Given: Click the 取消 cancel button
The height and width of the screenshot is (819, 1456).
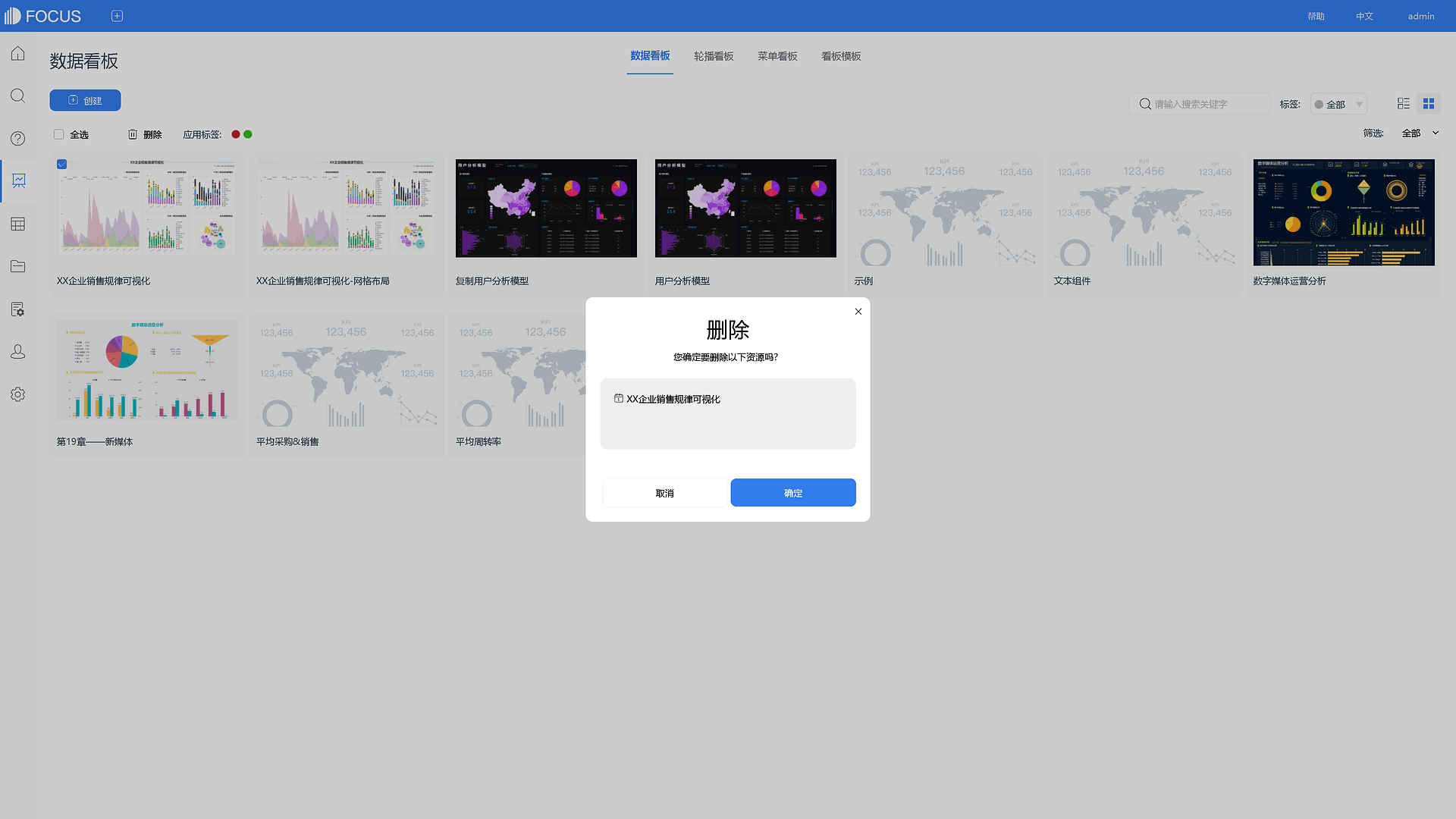Looking at the screenshot, I should click(664, 492).
